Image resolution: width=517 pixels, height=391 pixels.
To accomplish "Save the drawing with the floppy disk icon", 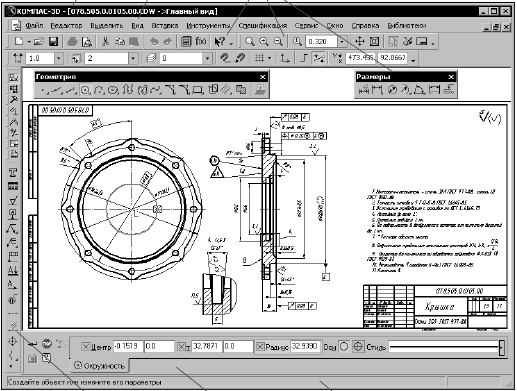I will tap(53, 41).
